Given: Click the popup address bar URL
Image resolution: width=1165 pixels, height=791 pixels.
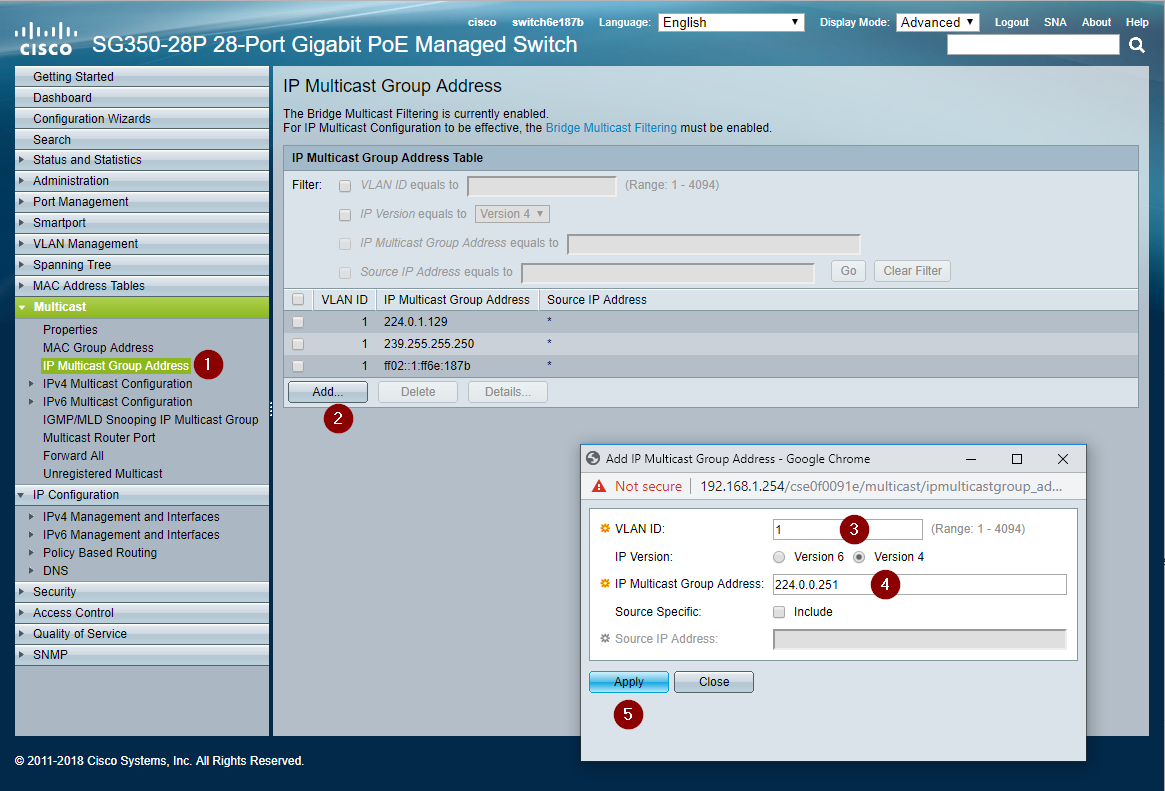Looking at the screenshot, I should tap(881, 486).
